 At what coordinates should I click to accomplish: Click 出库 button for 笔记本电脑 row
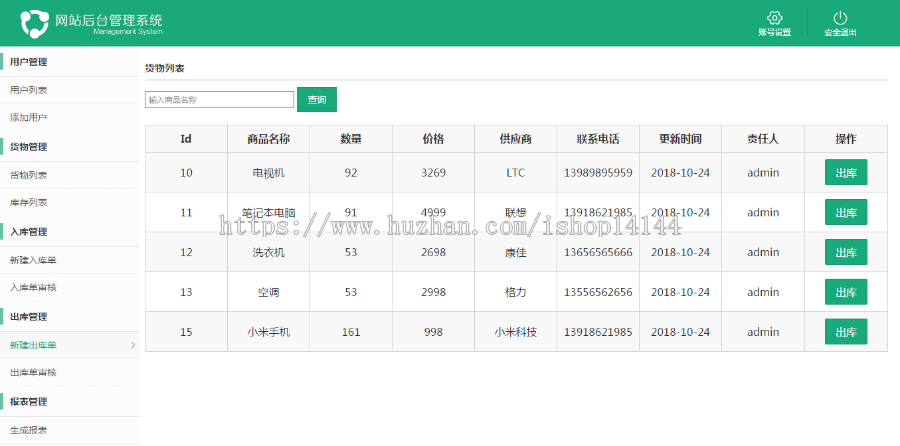click(x=846, y=212)
